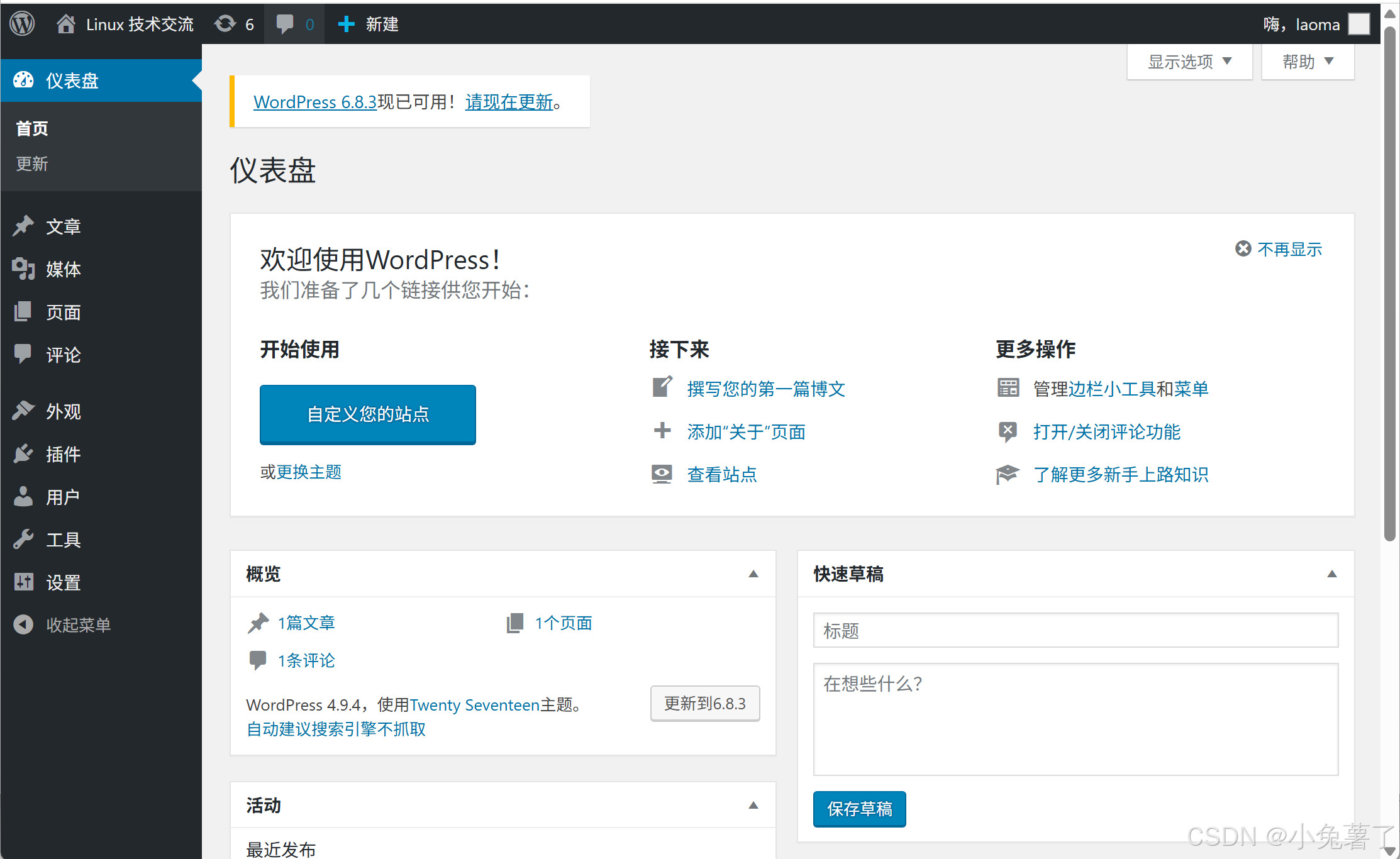Open 更新 submenu item under 仪表盘
This screenshot has width=1400, height=859.
click(x=32, y=164)
